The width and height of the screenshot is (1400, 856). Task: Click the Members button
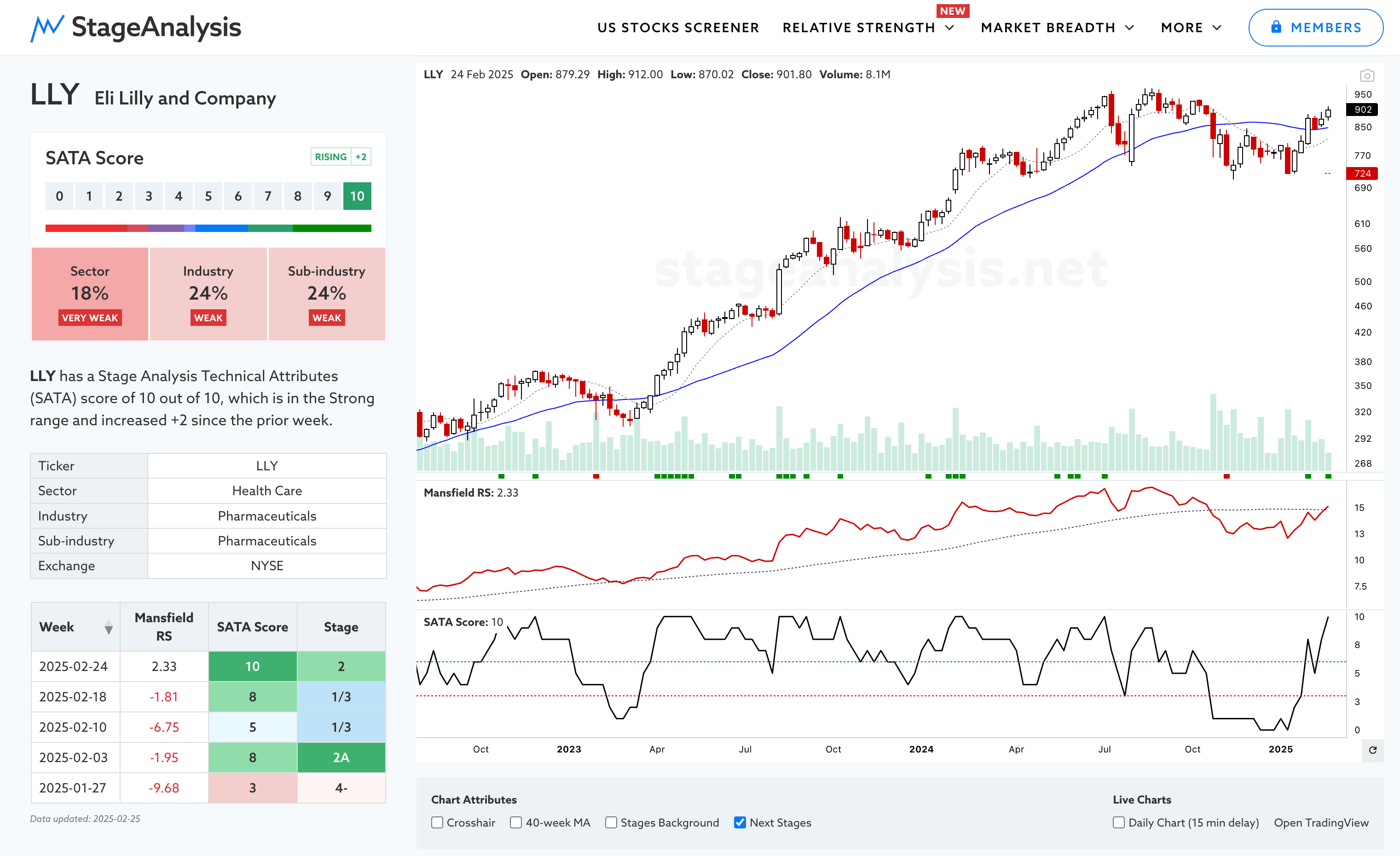1316,27
